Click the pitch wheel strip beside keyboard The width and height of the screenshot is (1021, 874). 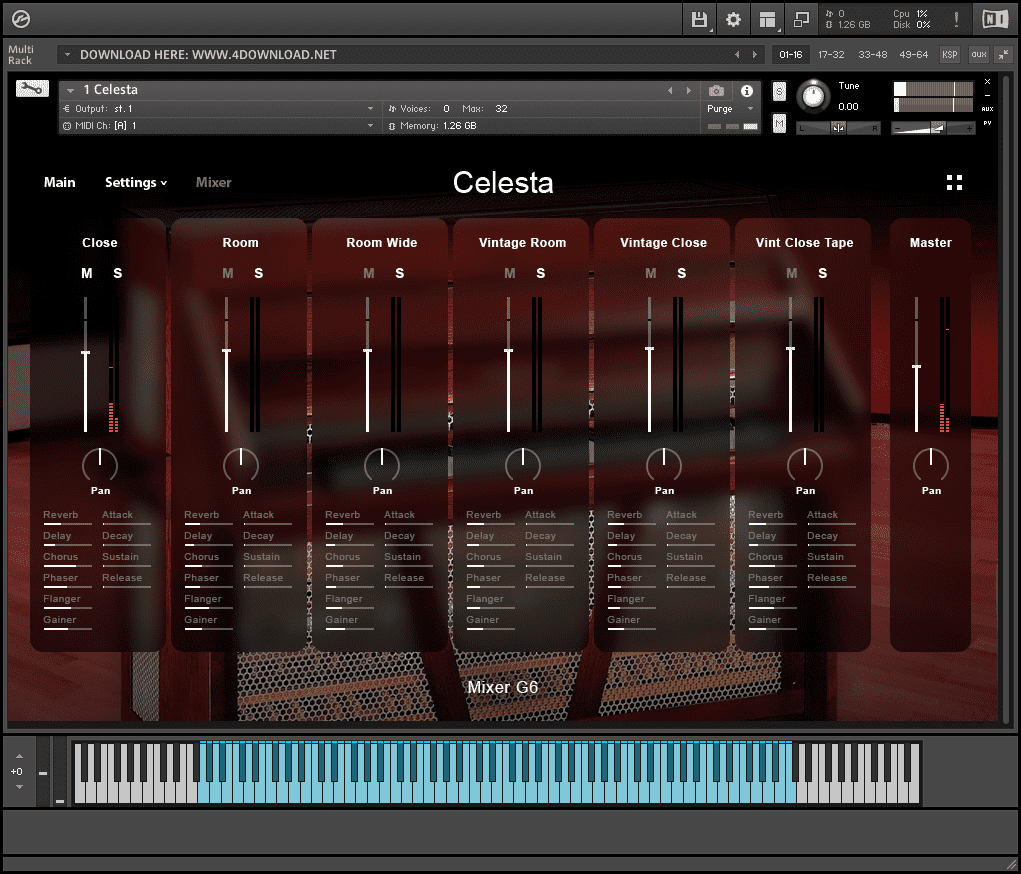(43, 773)
